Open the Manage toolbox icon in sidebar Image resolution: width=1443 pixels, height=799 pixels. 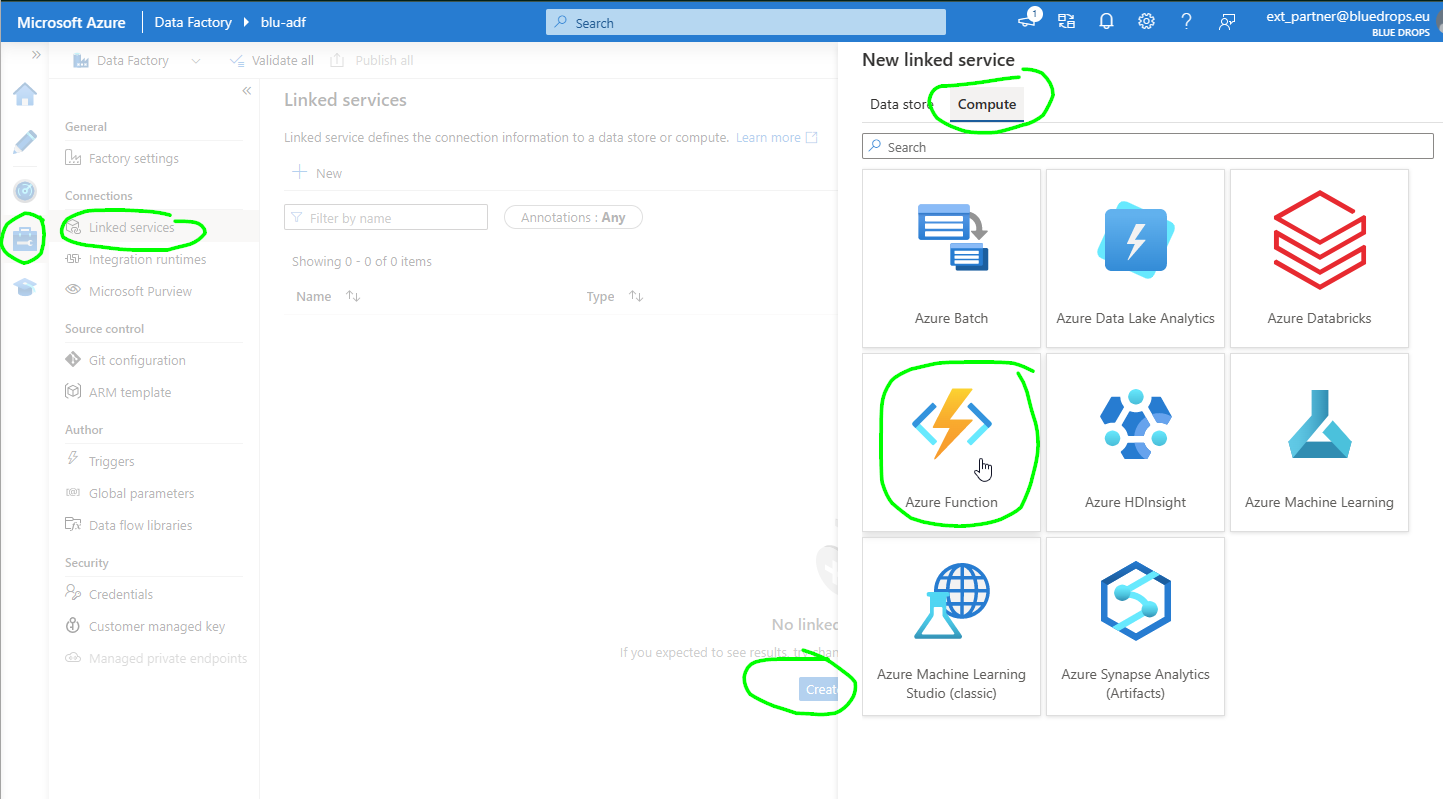click(25, 239)
